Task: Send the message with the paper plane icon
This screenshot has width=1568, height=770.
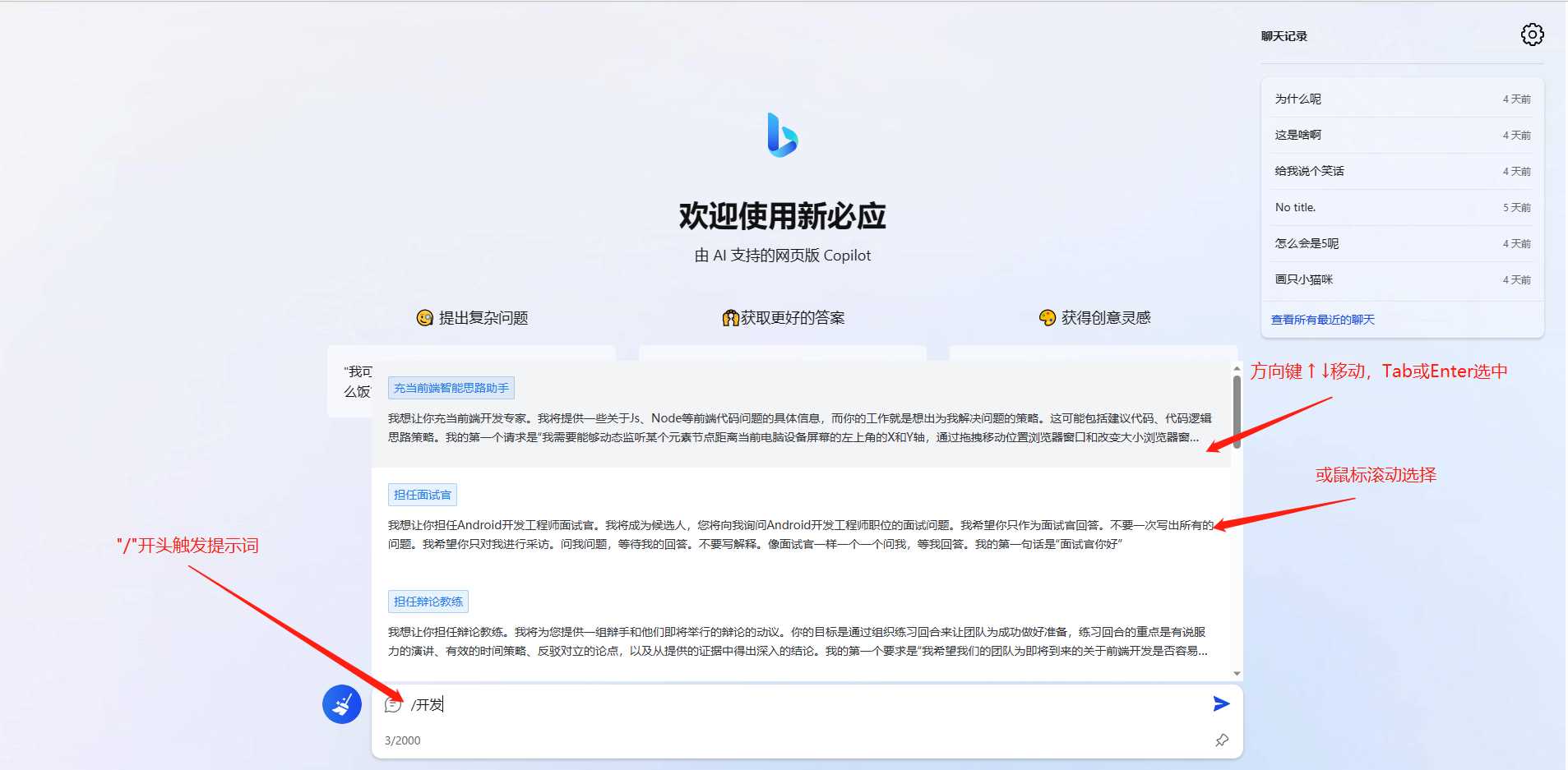Action: 1220,703
